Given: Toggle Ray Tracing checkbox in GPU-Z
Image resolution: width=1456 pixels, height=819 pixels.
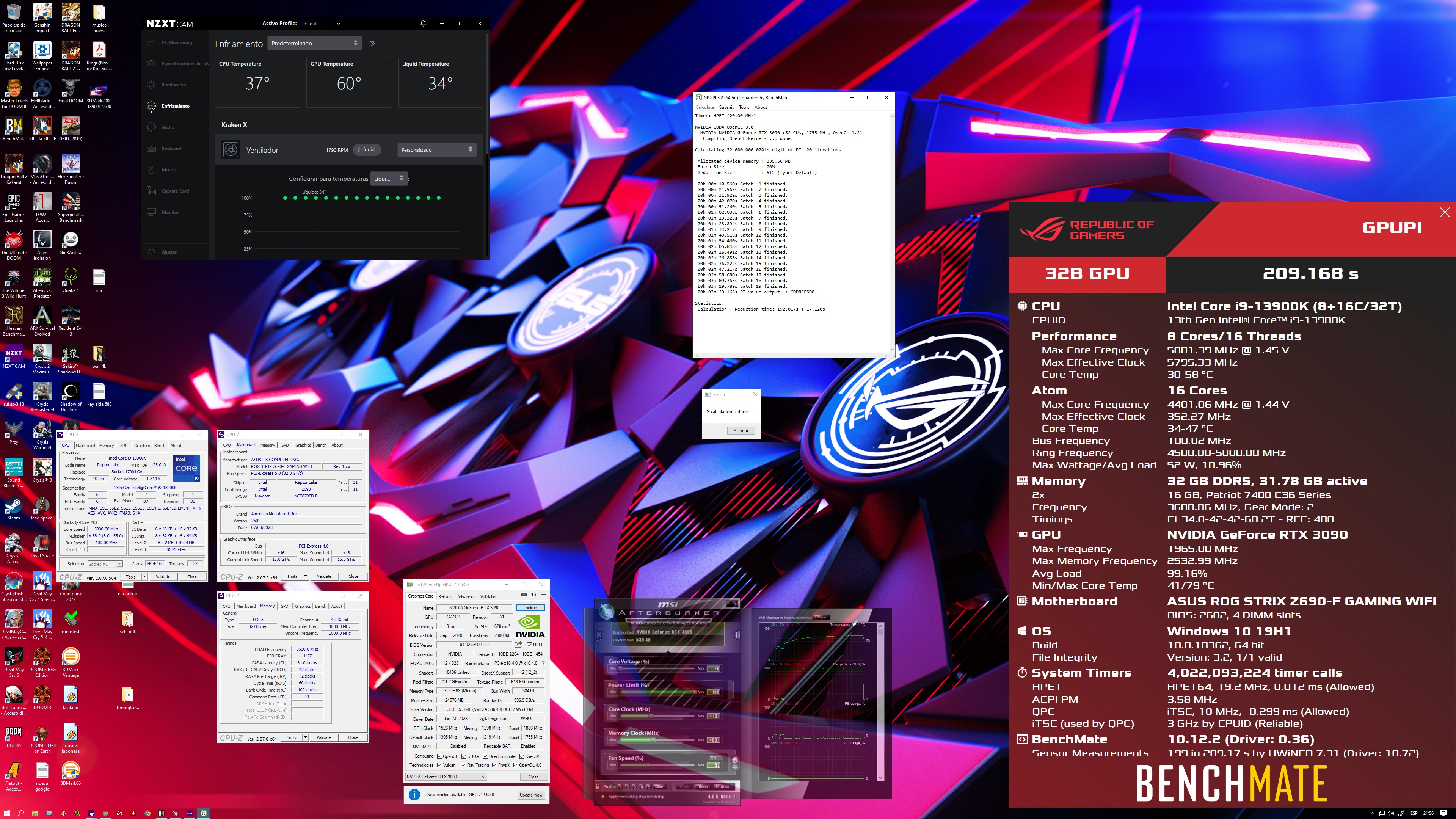Looking at the screenshot, I should click(x=463, y=765).
